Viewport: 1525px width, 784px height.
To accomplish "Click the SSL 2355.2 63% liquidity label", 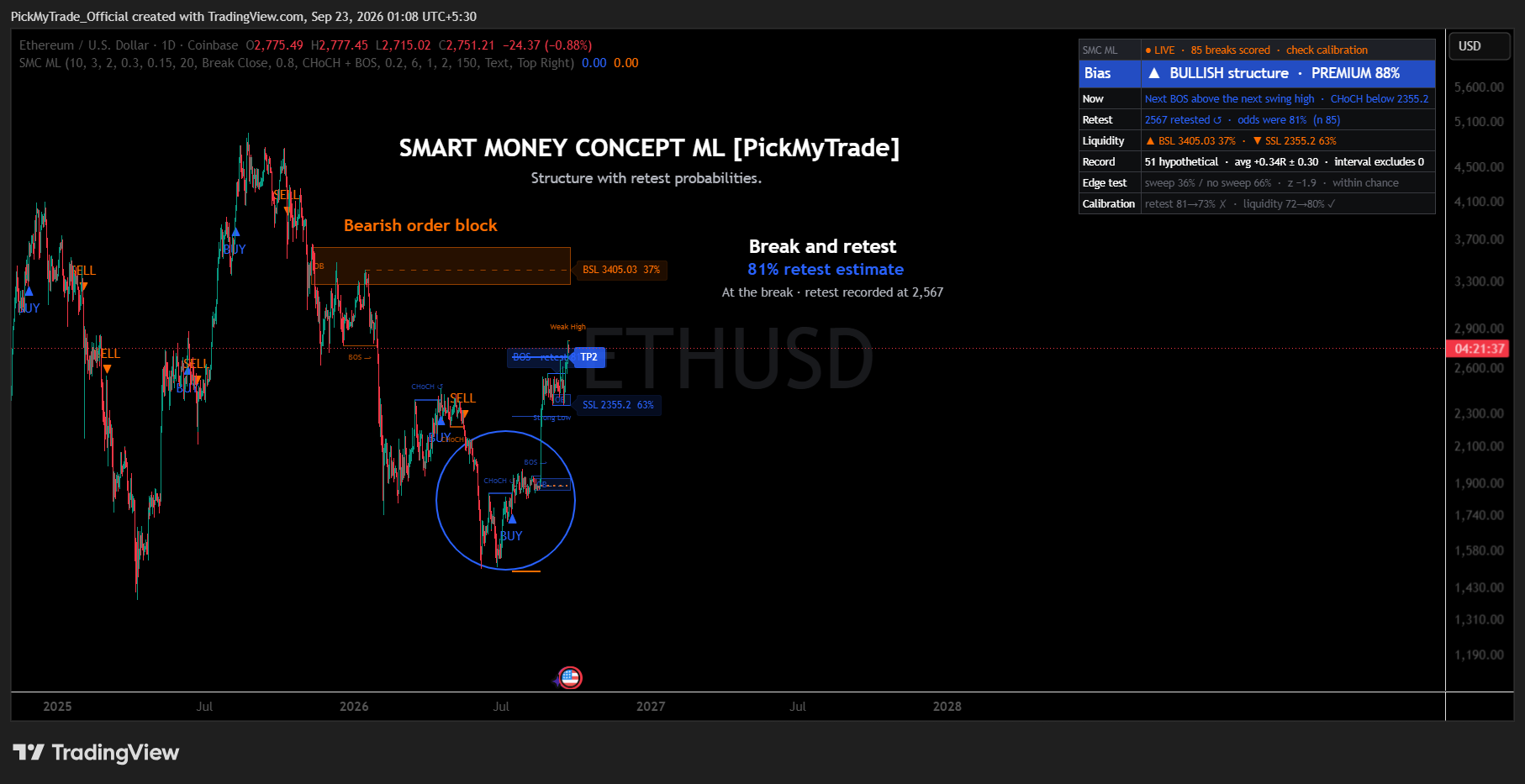I will pyautogui.click(x=618, y=405).
